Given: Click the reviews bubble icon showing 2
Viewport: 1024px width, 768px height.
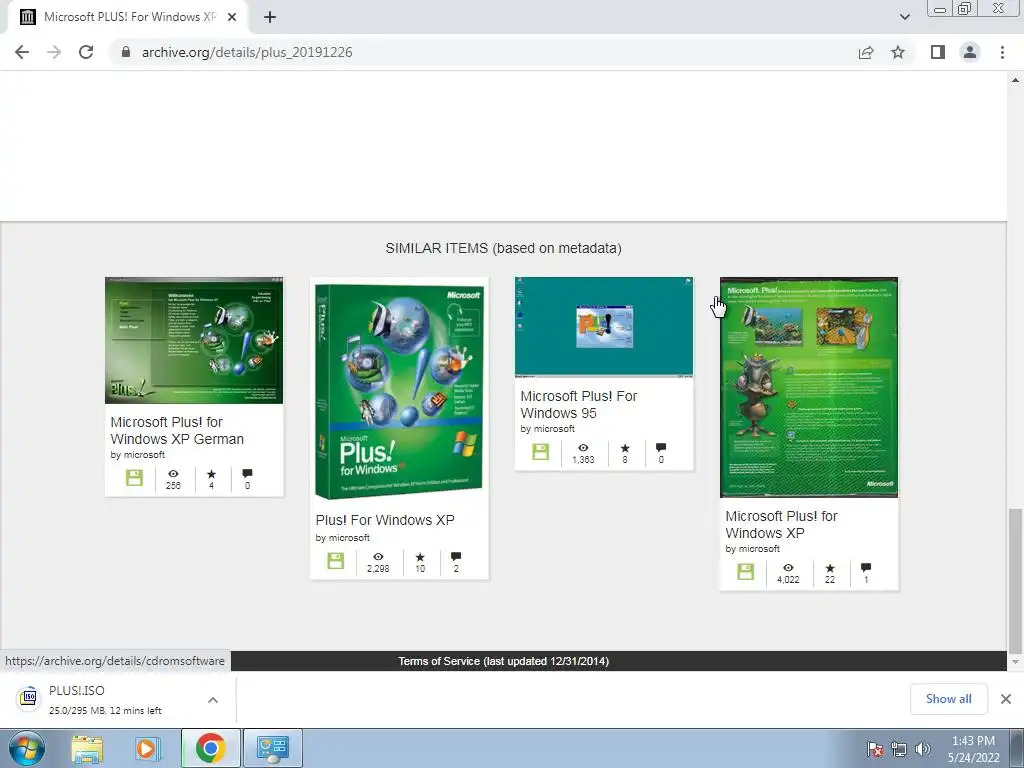Looking at the screenshot, I should [456, 557].
